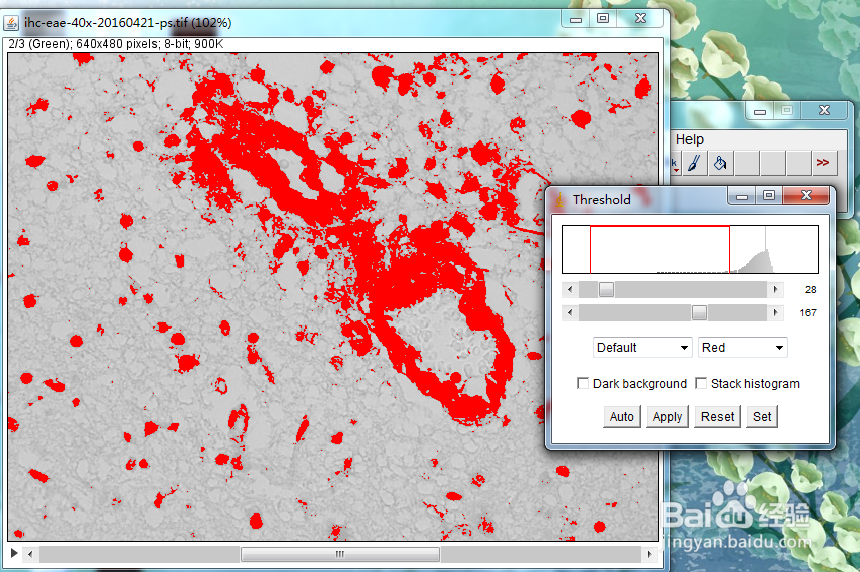Click the Apply button in Threshold
The width and height of the screenshot is (860, 572).
667,417
